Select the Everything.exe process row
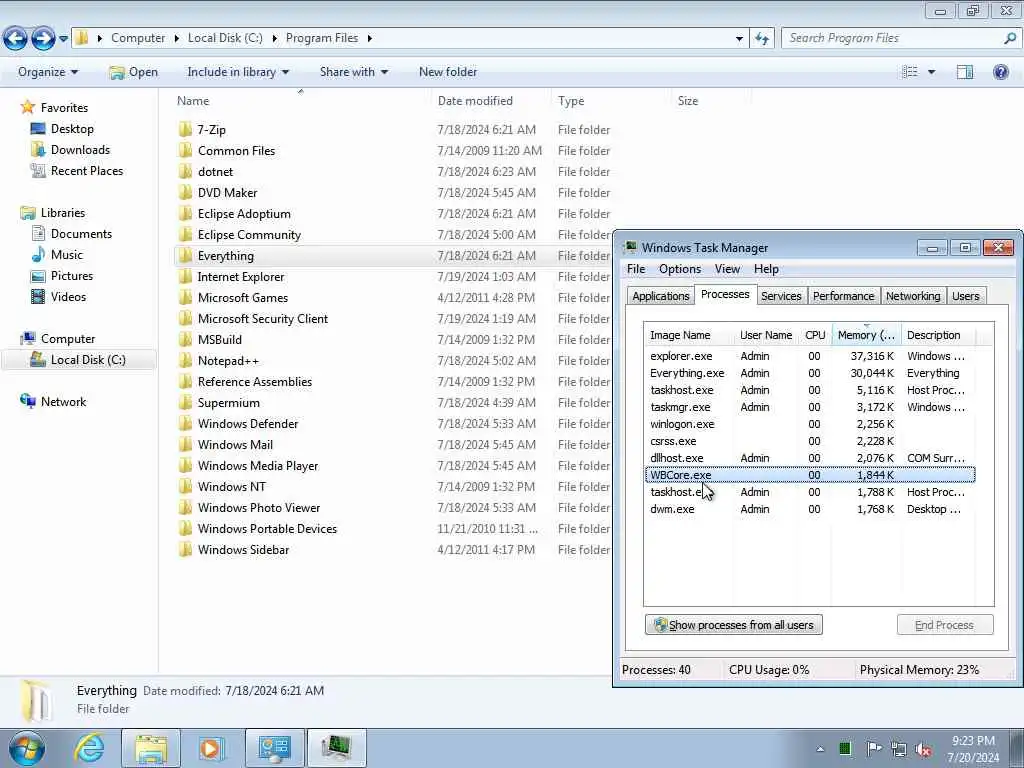1024x768 pixels. coord(810,373)
